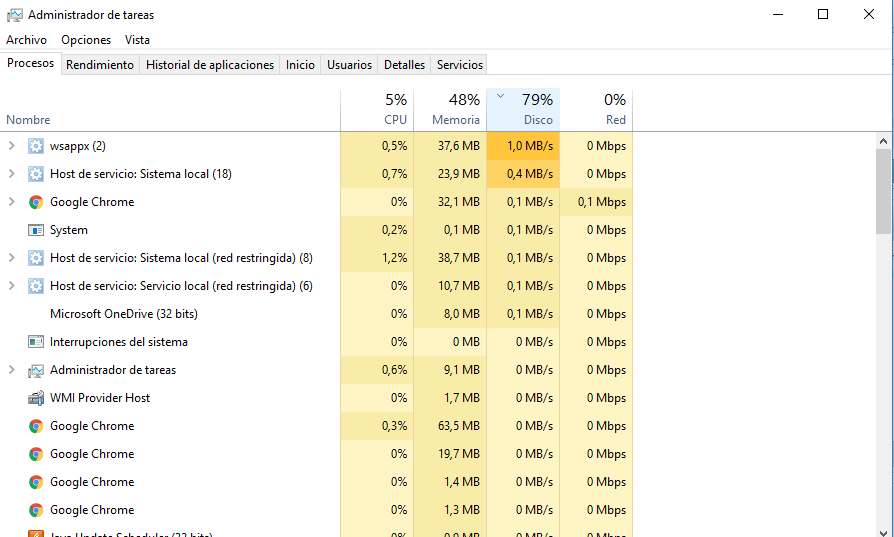Select the System process icon
This screenshot has width=894, height=537.
point(36,230)
